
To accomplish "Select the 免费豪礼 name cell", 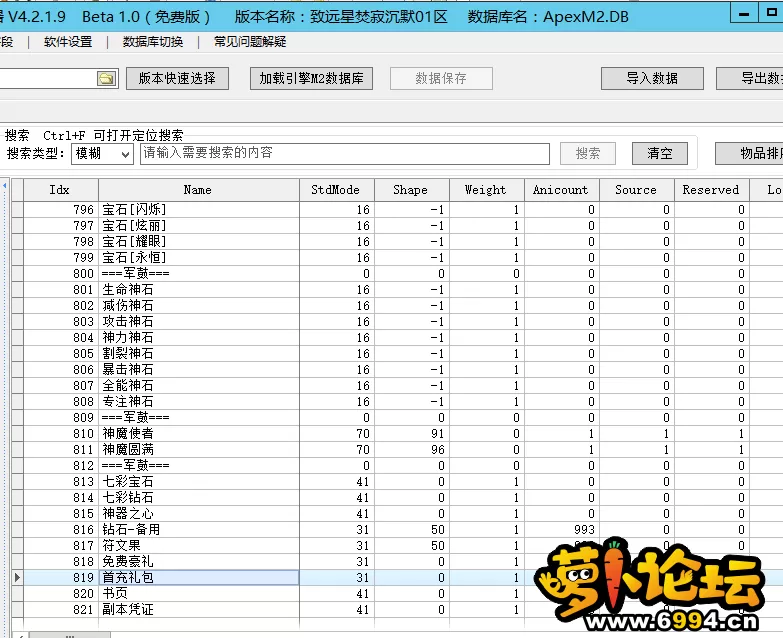I will click(199, 562).
